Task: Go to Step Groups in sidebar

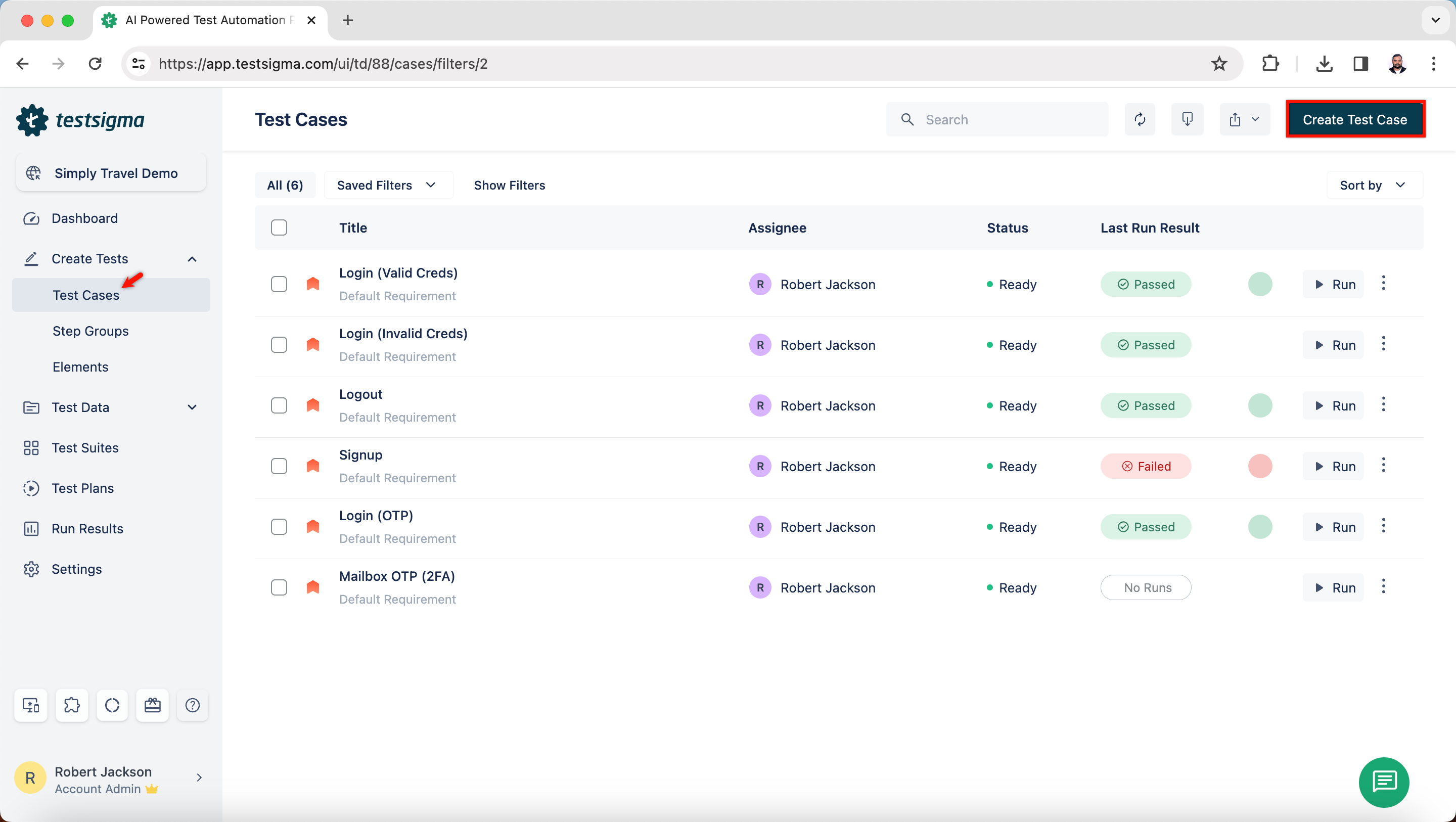Action: [90, 331]
